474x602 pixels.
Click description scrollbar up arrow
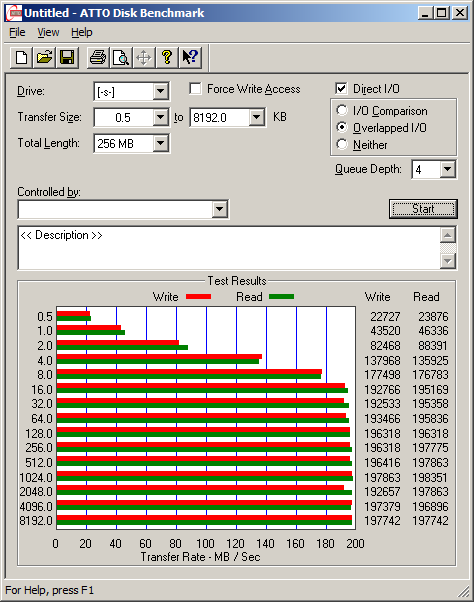448,235
